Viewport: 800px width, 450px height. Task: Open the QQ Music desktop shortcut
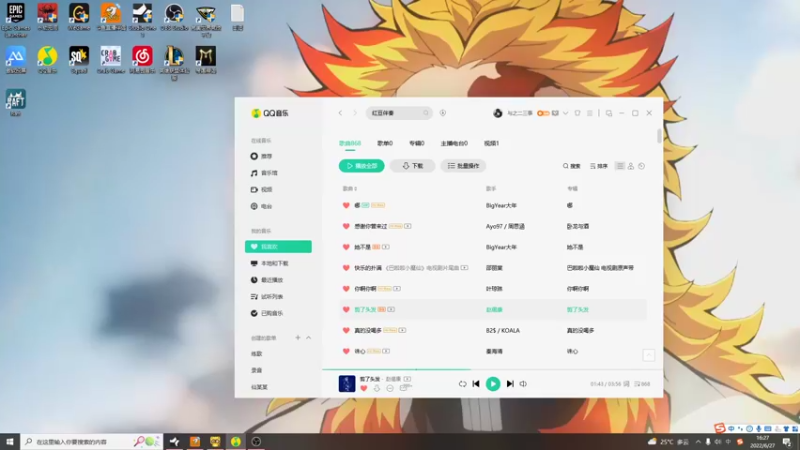click(x=47, y=59)
